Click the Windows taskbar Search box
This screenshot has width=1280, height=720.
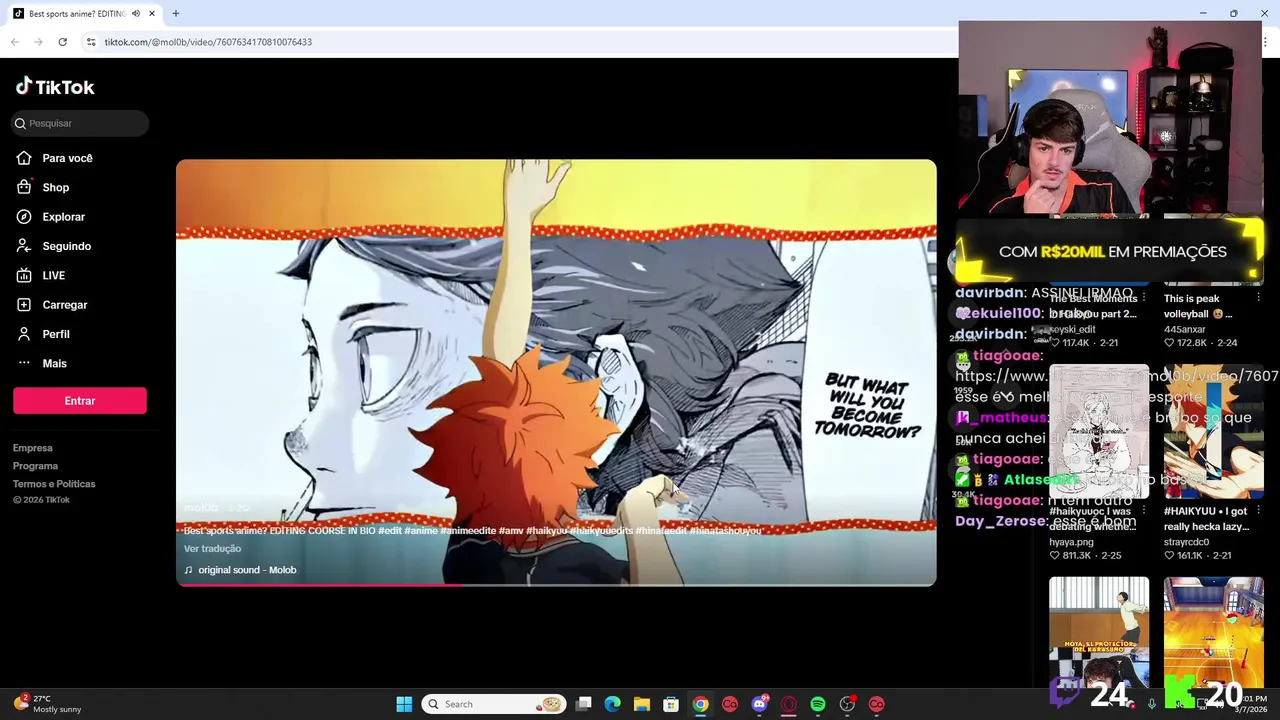[x=494, y=704]
